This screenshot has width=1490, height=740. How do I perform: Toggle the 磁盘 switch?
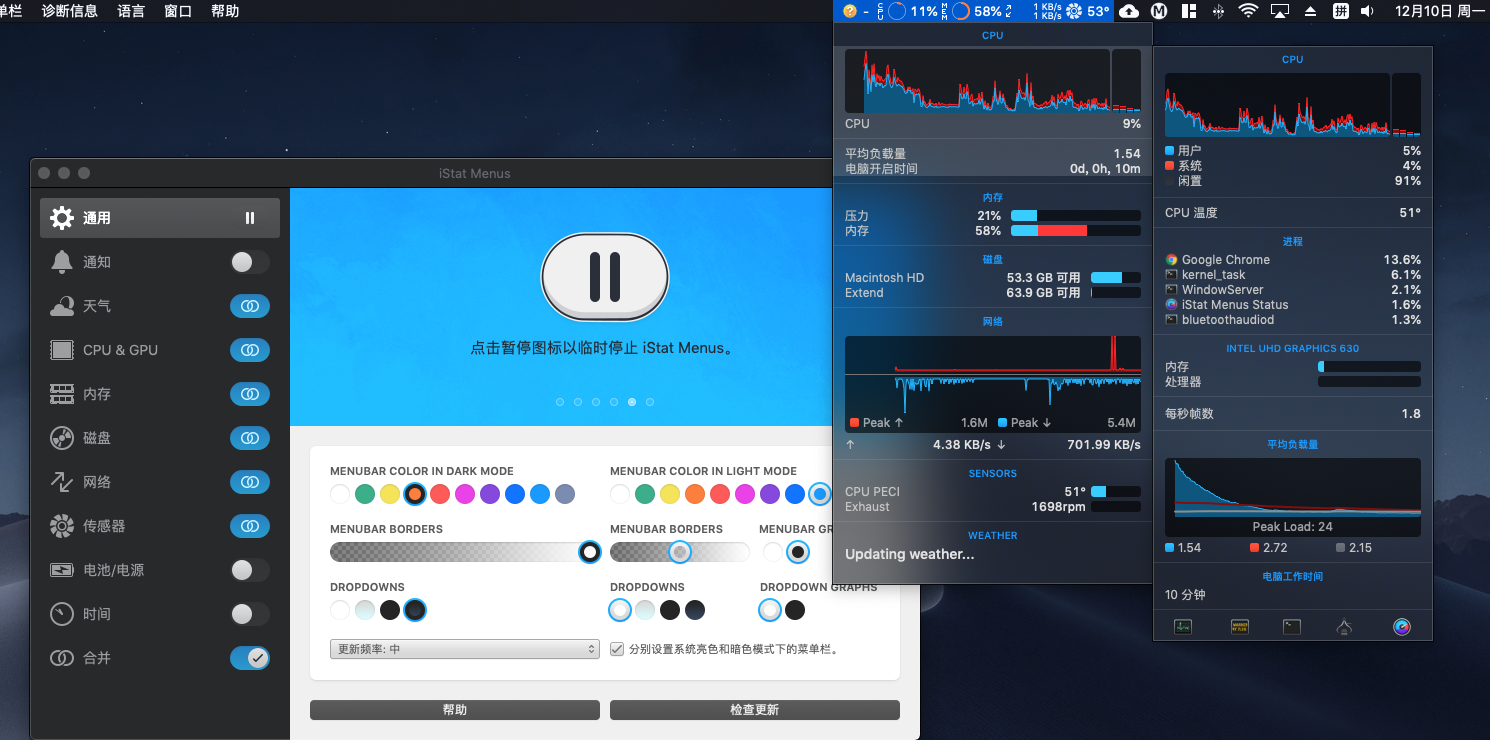(x=250, y=438)
